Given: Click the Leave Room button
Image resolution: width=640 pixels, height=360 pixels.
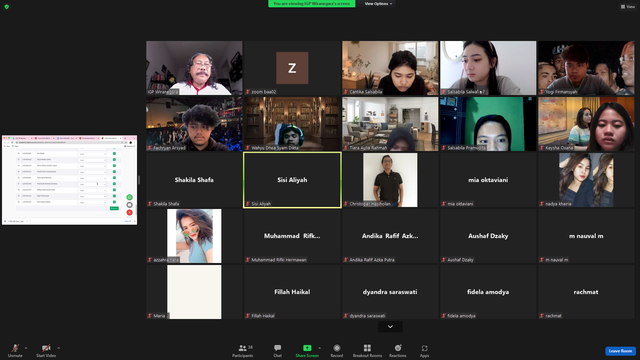Looking at the screenshot, I should [x=620, y=351].
